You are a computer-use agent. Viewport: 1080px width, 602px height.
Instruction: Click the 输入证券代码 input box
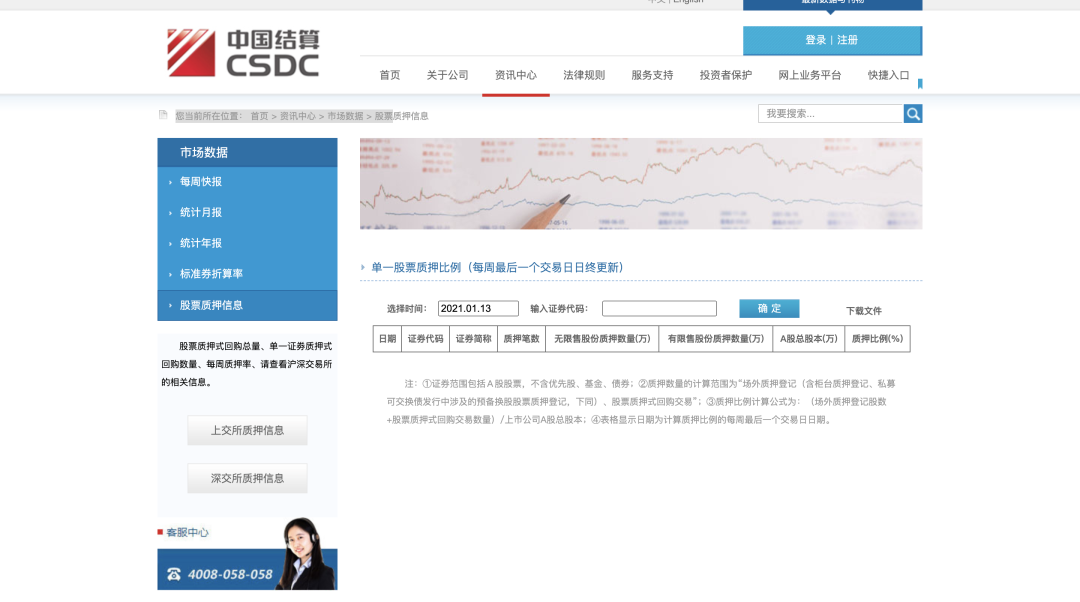pyautogui.click(x=659, y=308)
